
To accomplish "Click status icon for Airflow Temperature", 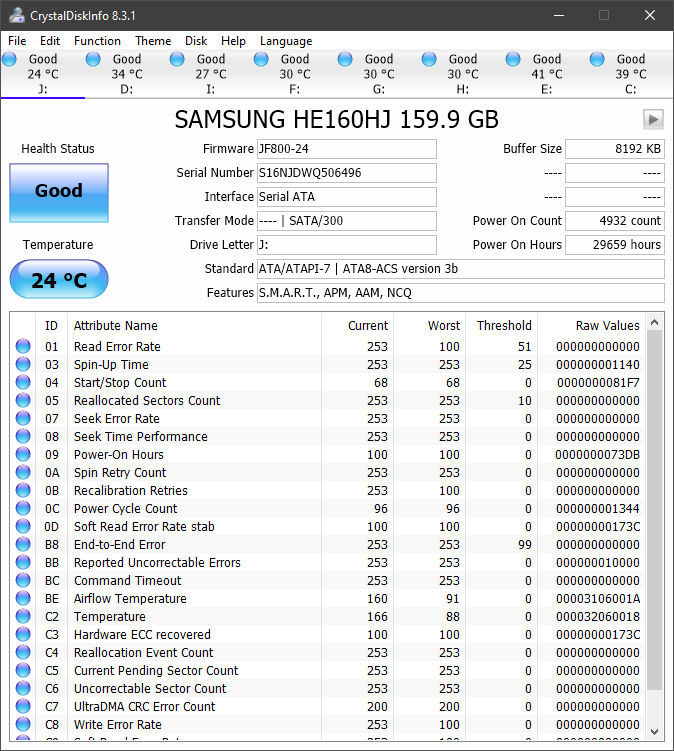I will pyautogui.click(x=23, y=598).
